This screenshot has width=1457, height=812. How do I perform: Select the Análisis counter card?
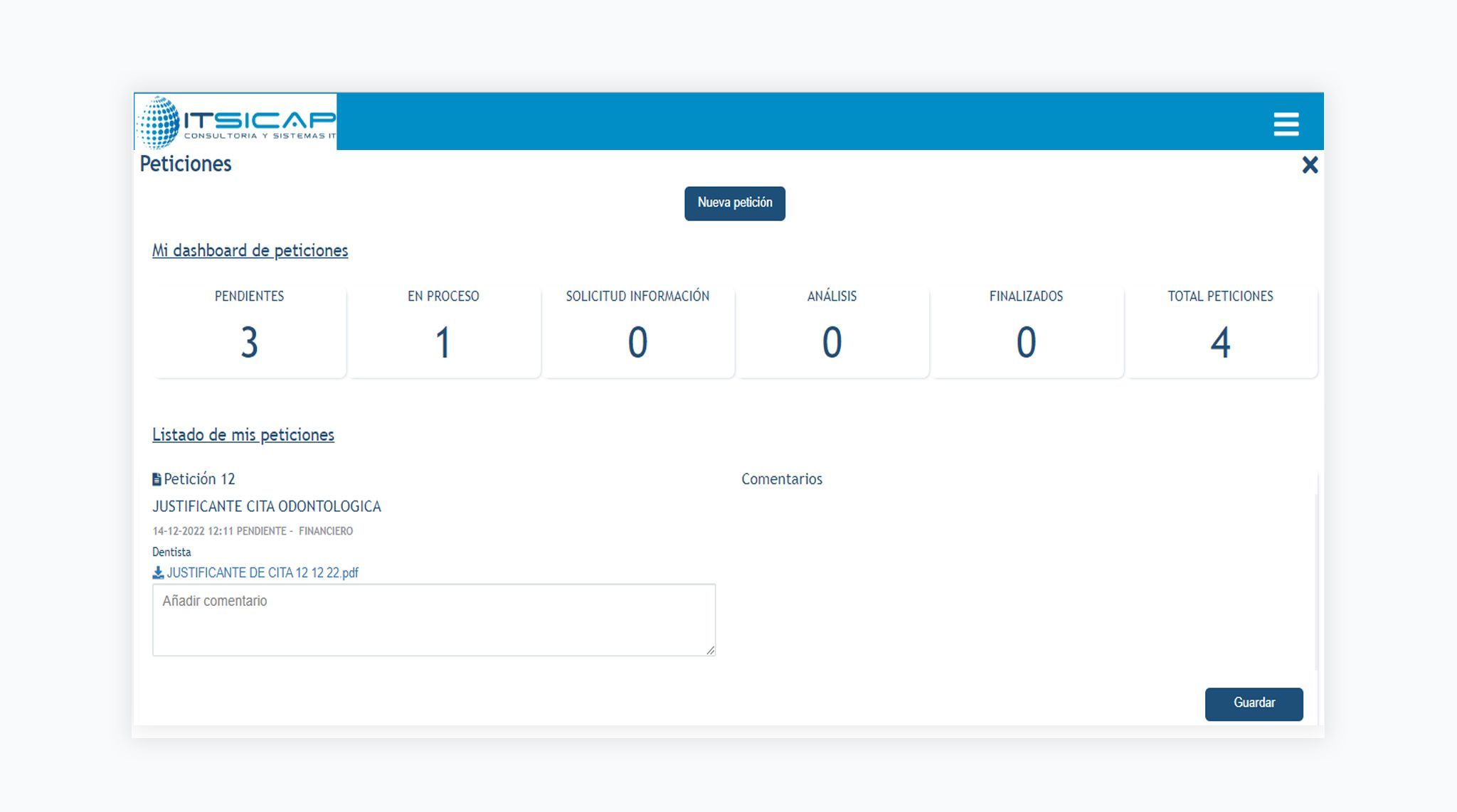[x=832, y=330]
